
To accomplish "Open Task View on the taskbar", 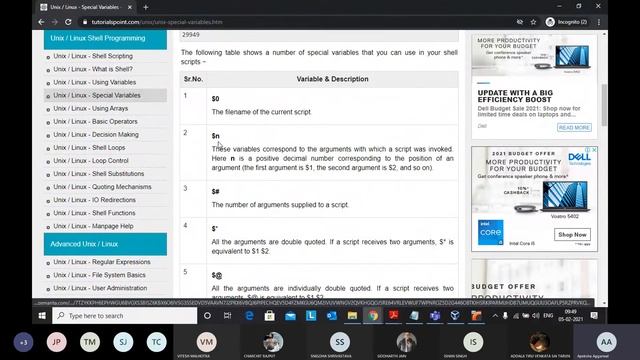I will point(228,316).
